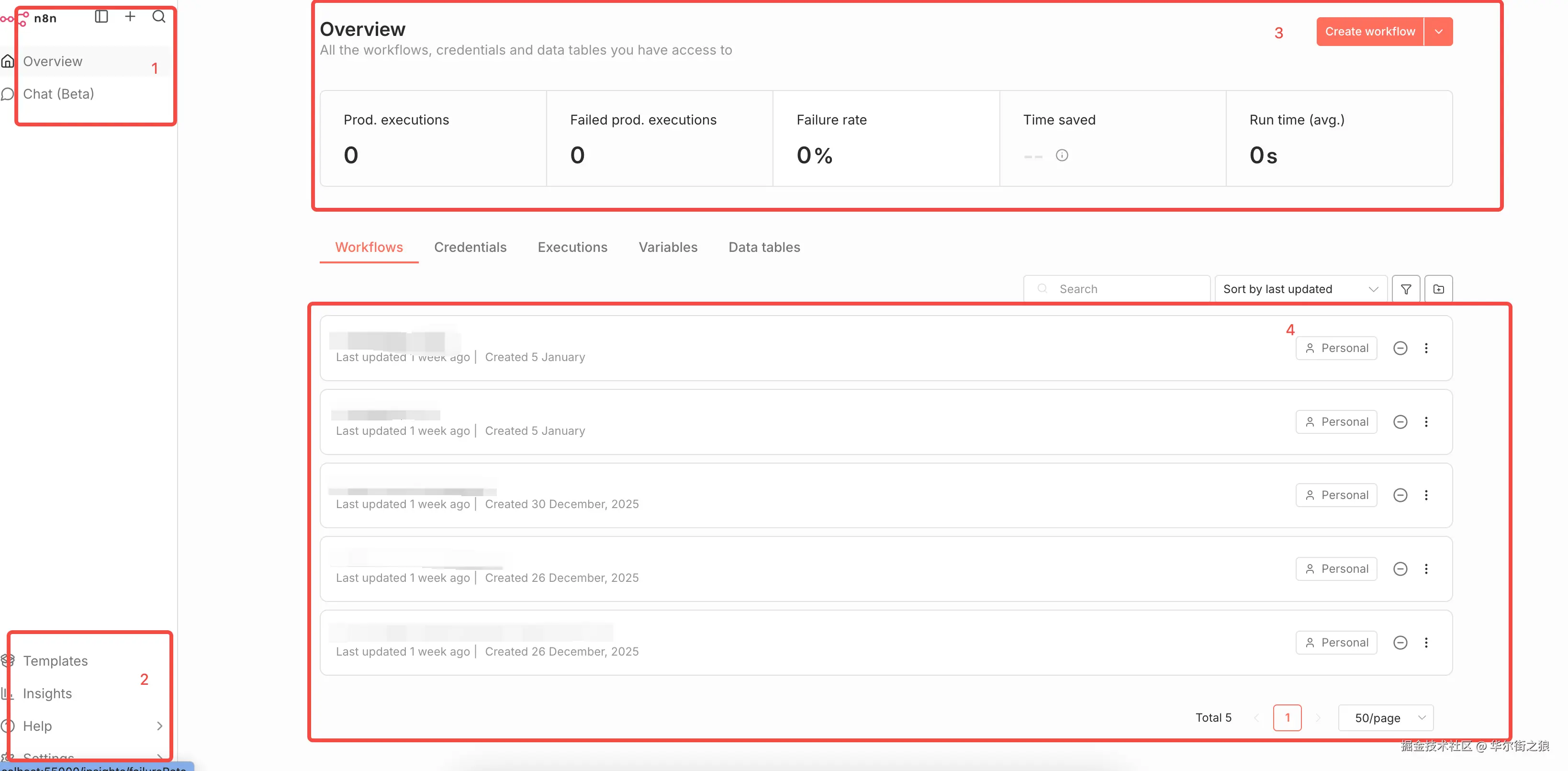
Task: Toggle status circle of third workflow
Action: (1400, 495)
